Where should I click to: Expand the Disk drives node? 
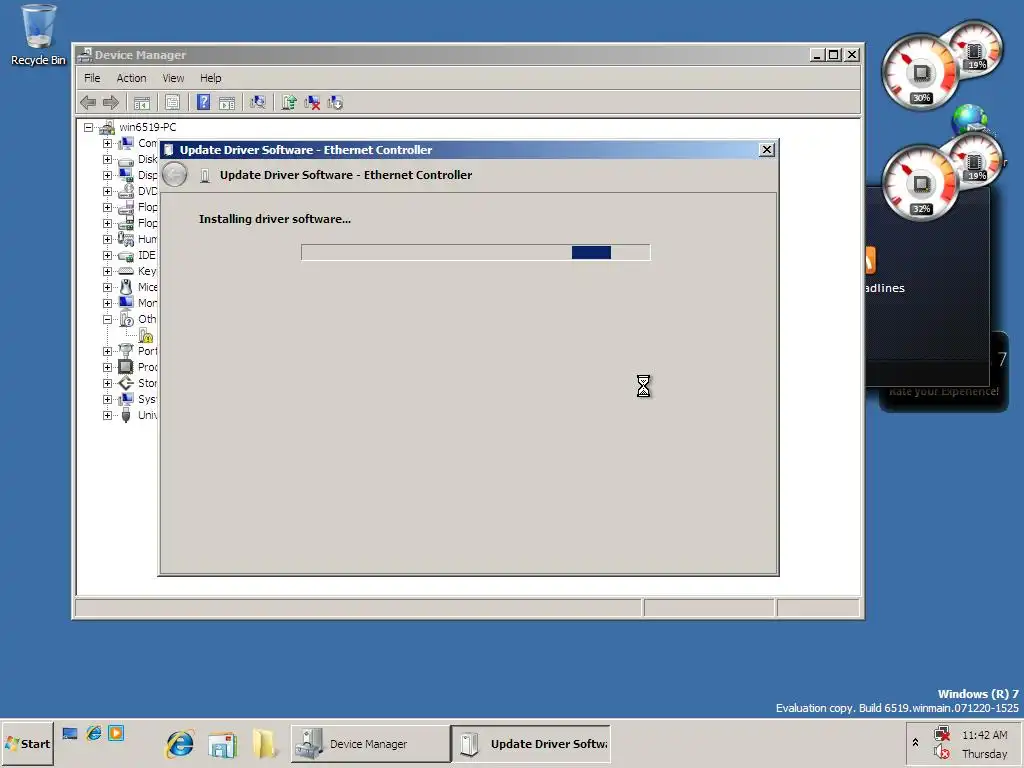[107, 159]
